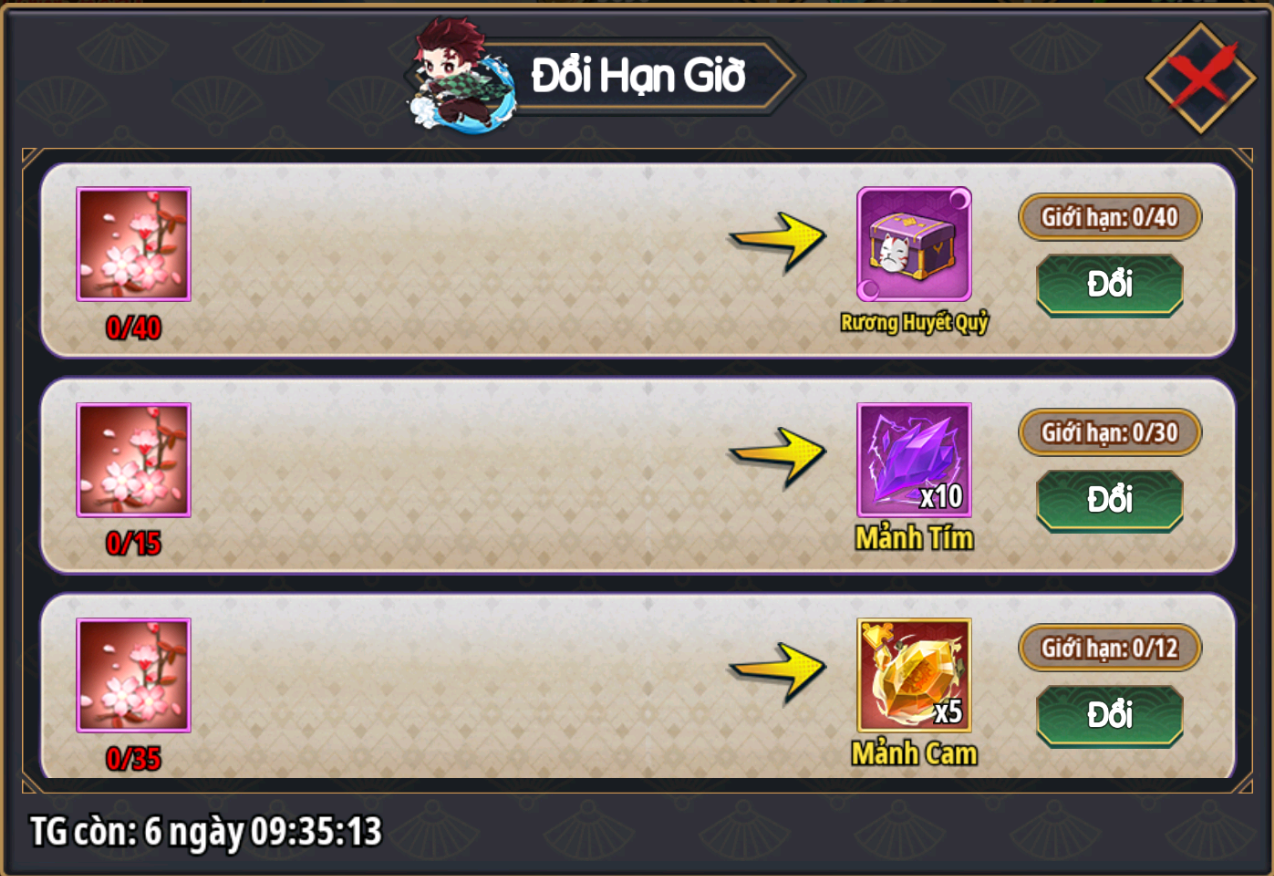The width and height of the screenshot is (1274, 876).
Task: Click the yellow arrow pointing to Mảnh Tím
Action: tap(778, 456)
